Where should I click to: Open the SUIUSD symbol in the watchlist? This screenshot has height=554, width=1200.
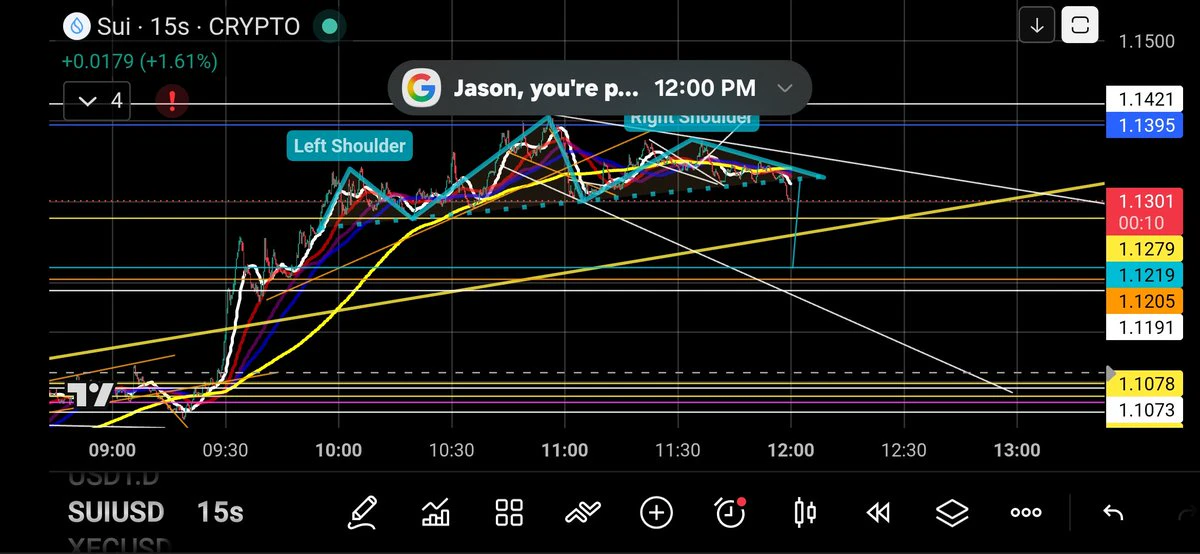tap(116, 513)
